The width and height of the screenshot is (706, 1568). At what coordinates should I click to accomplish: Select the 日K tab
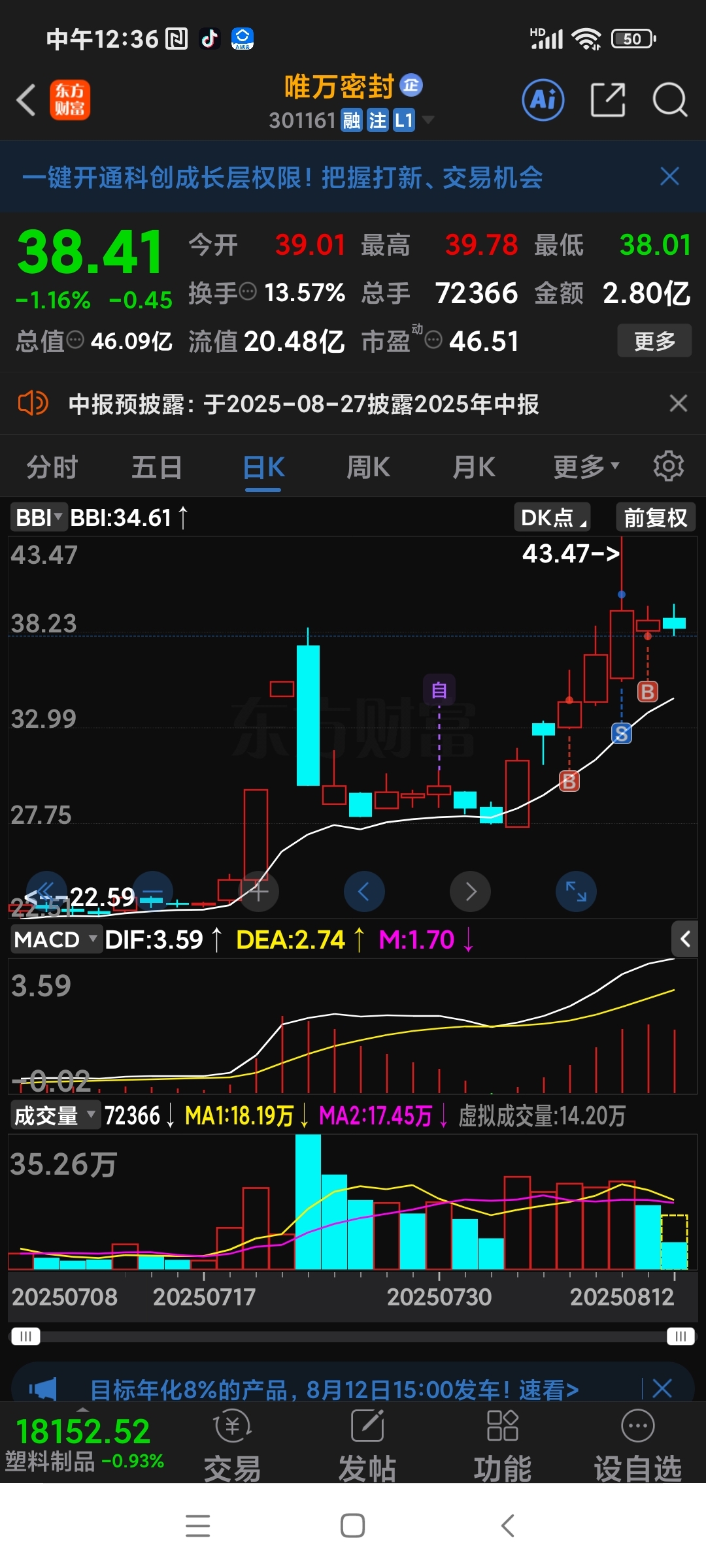point(263,467)
